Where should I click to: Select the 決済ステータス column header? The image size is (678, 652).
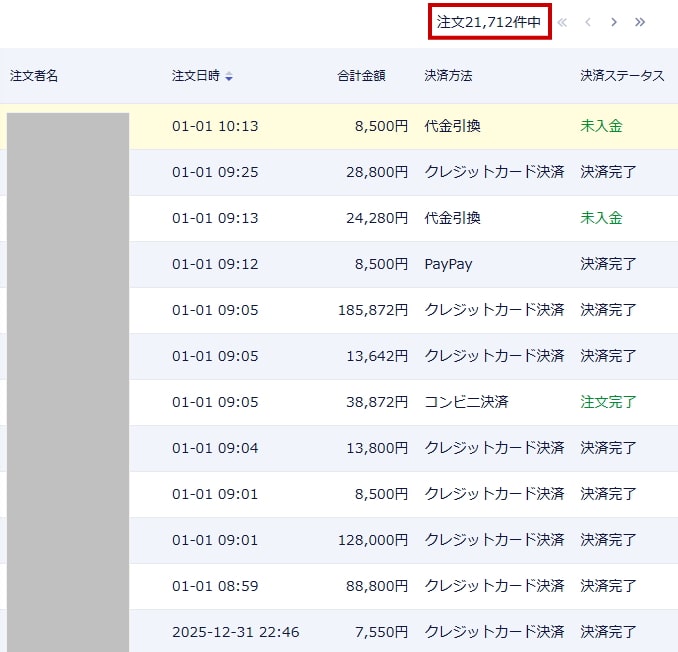tap(622, 76)
